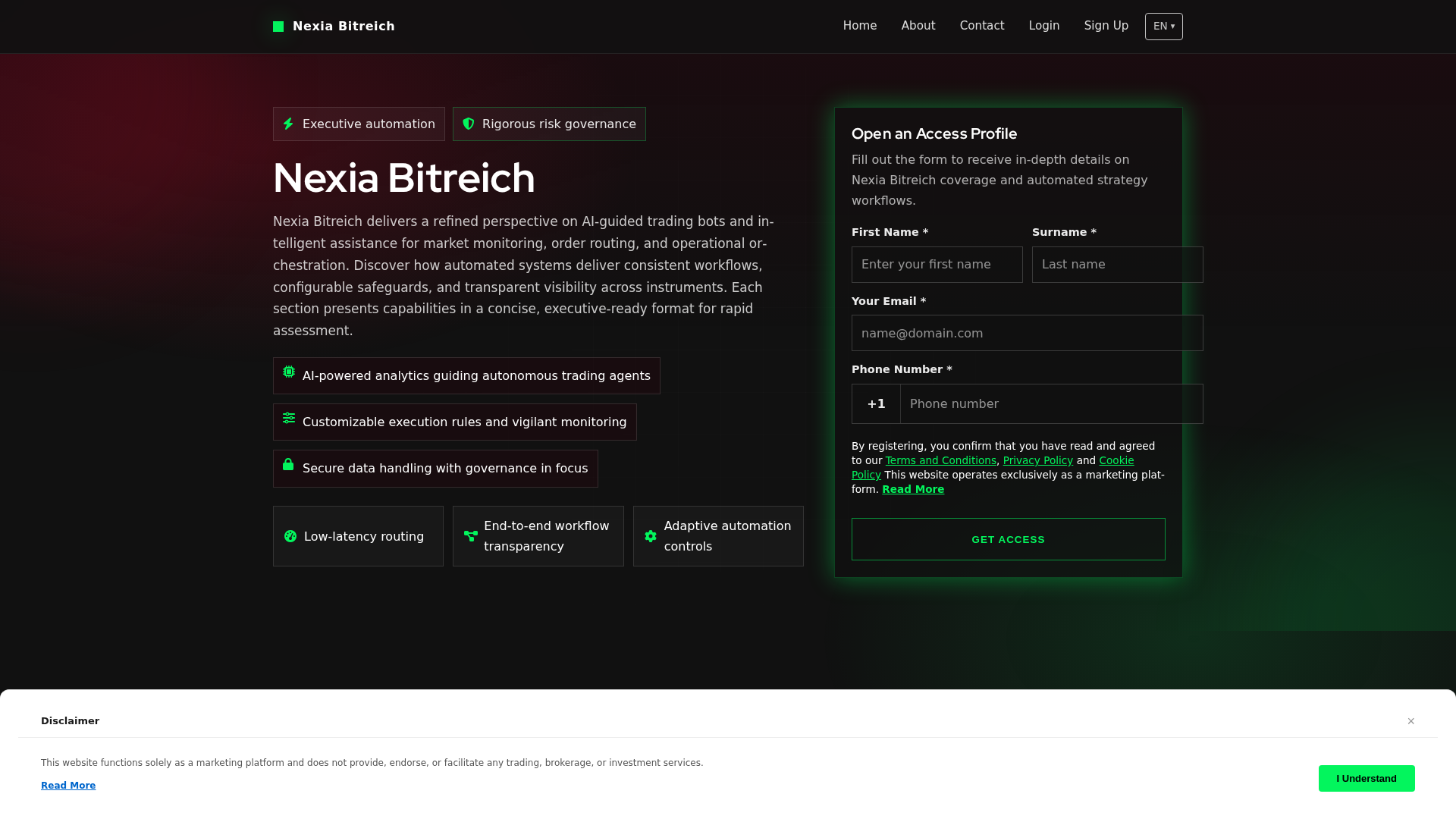This screenshot has width=1456, height=819.
Task: Click the workflow icon beside End-to-end workflow transparency
Action: click(x=471, y=536)
